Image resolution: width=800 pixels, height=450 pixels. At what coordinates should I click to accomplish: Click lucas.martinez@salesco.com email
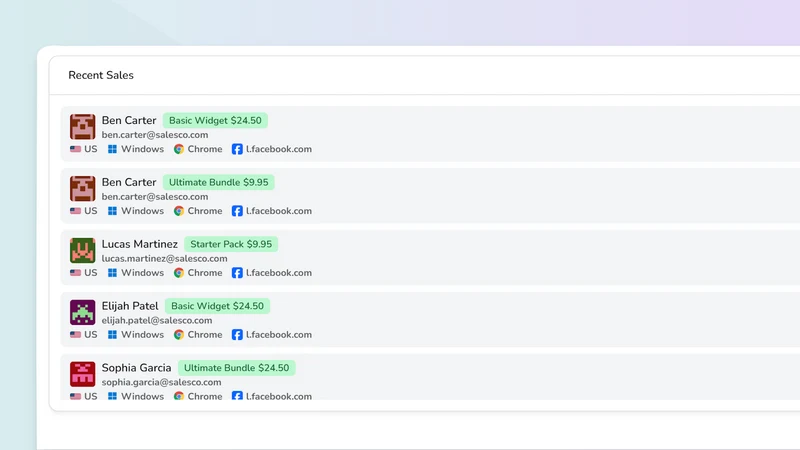click(164, 259)
